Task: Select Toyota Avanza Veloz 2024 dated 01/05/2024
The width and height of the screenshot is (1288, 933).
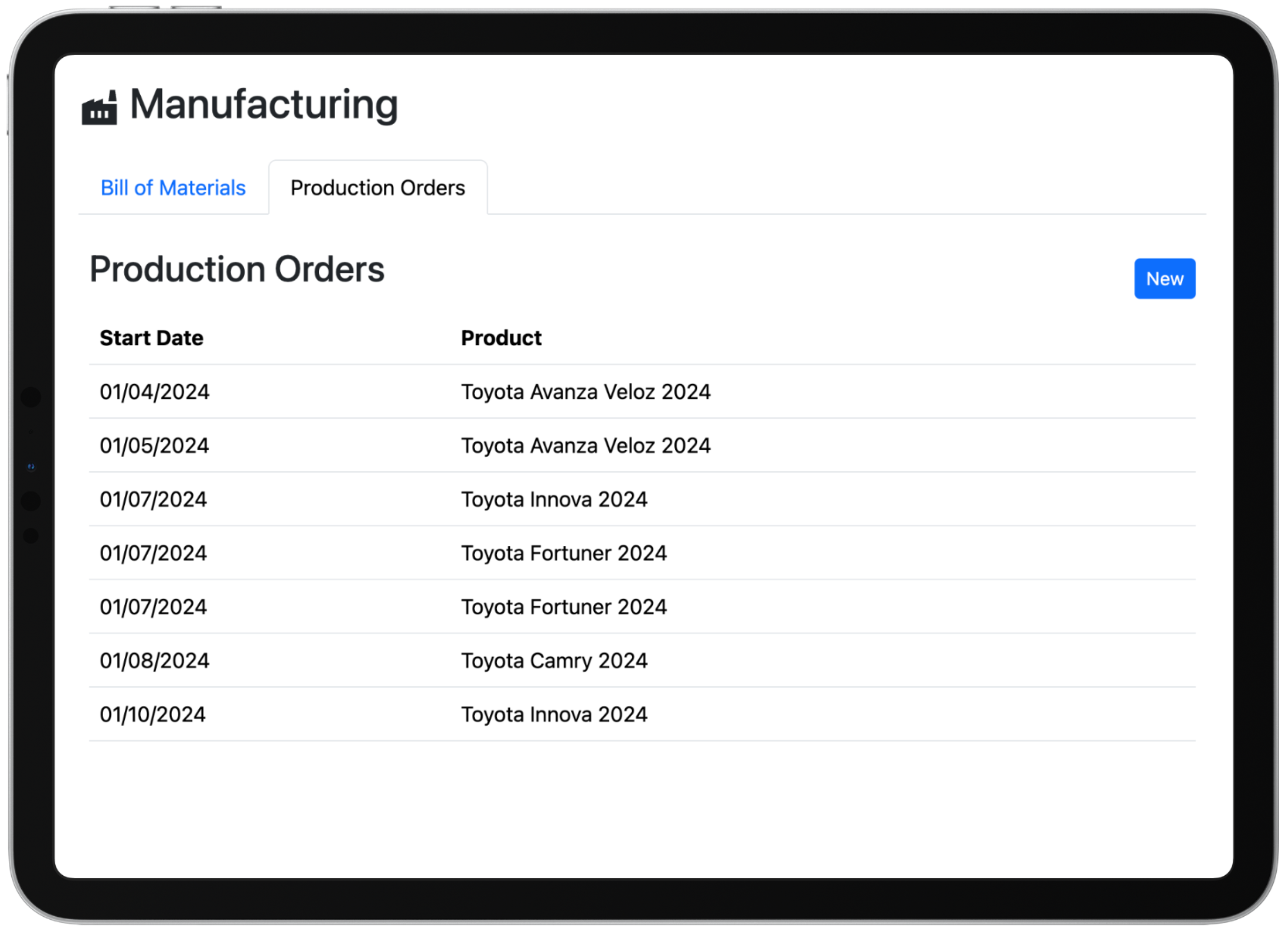Action: point(585,446)
